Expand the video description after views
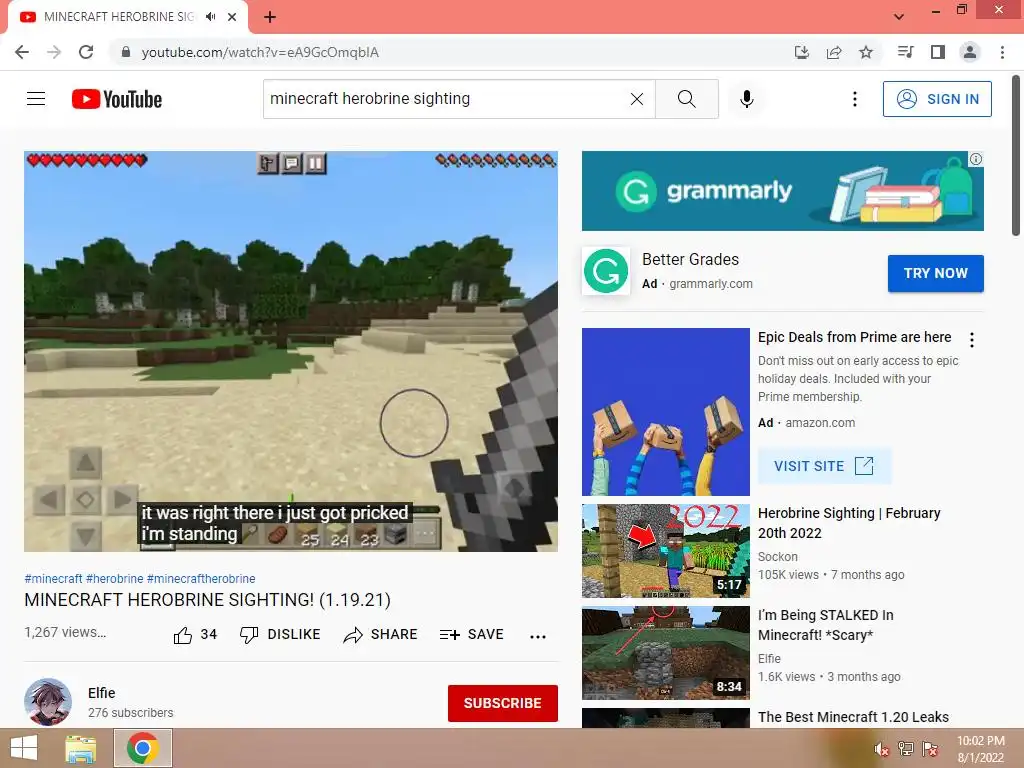 pyautogui.click(x=65, y=632)
